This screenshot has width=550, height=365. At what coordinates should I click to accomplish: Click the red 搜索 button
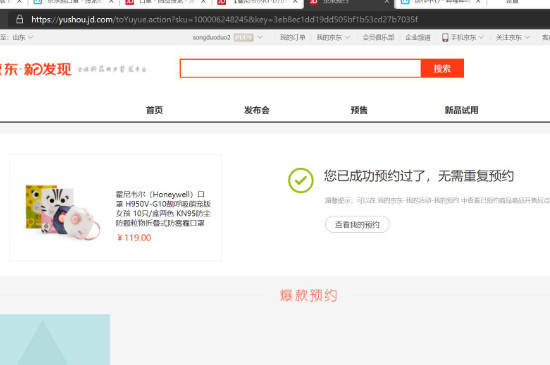pos(442,68)
